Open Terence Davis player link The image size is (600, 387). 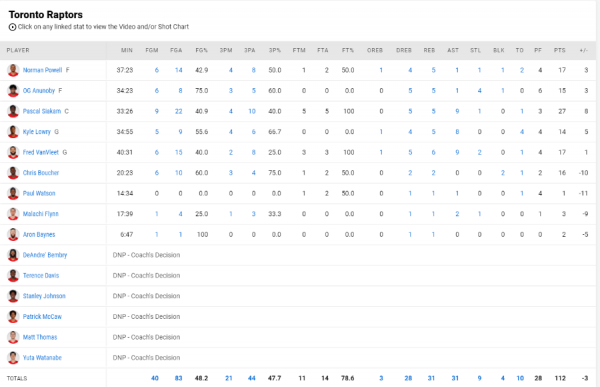point(41,275)
